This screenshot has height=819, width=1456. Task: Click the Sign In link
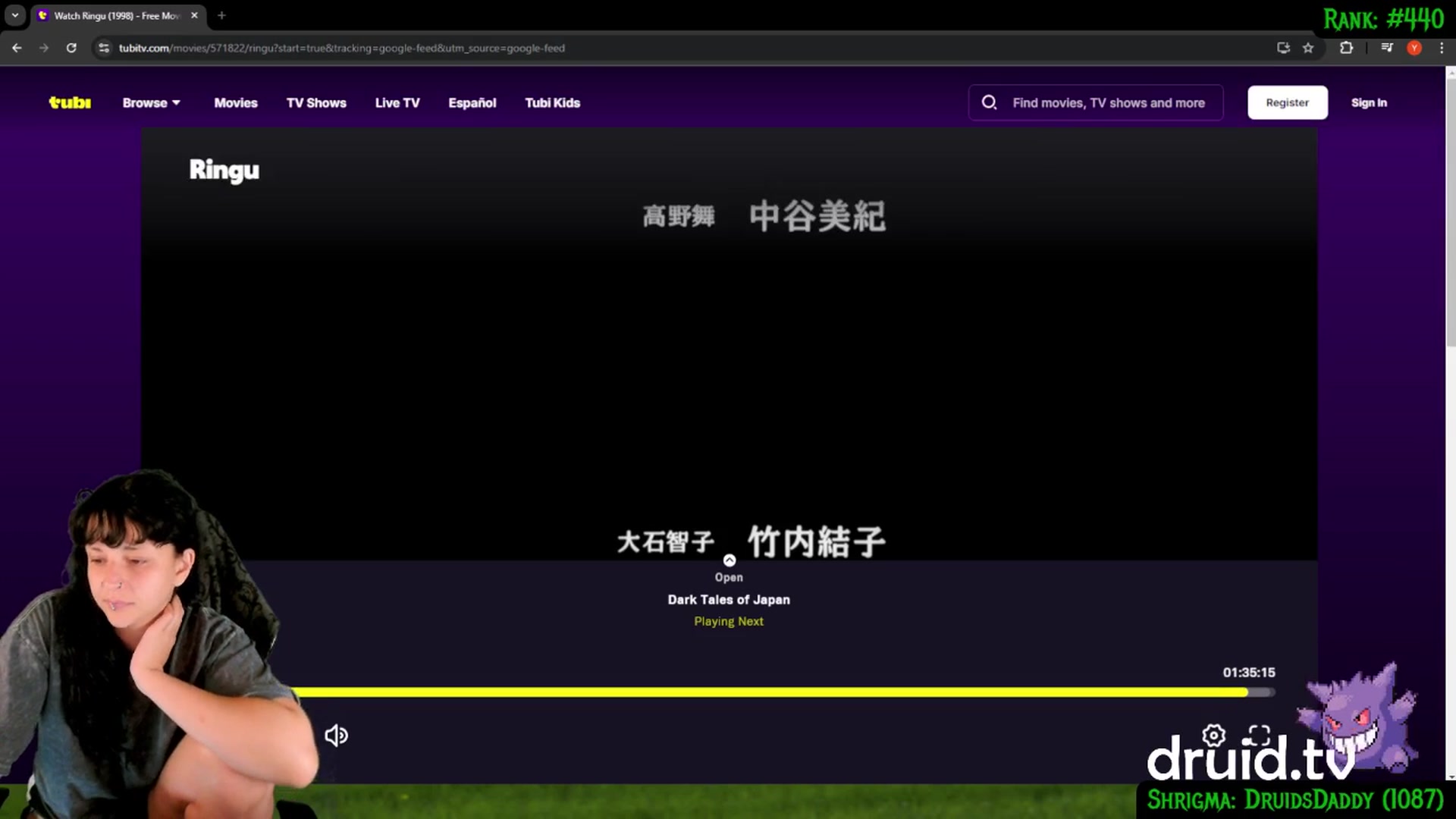(1369, 102)
